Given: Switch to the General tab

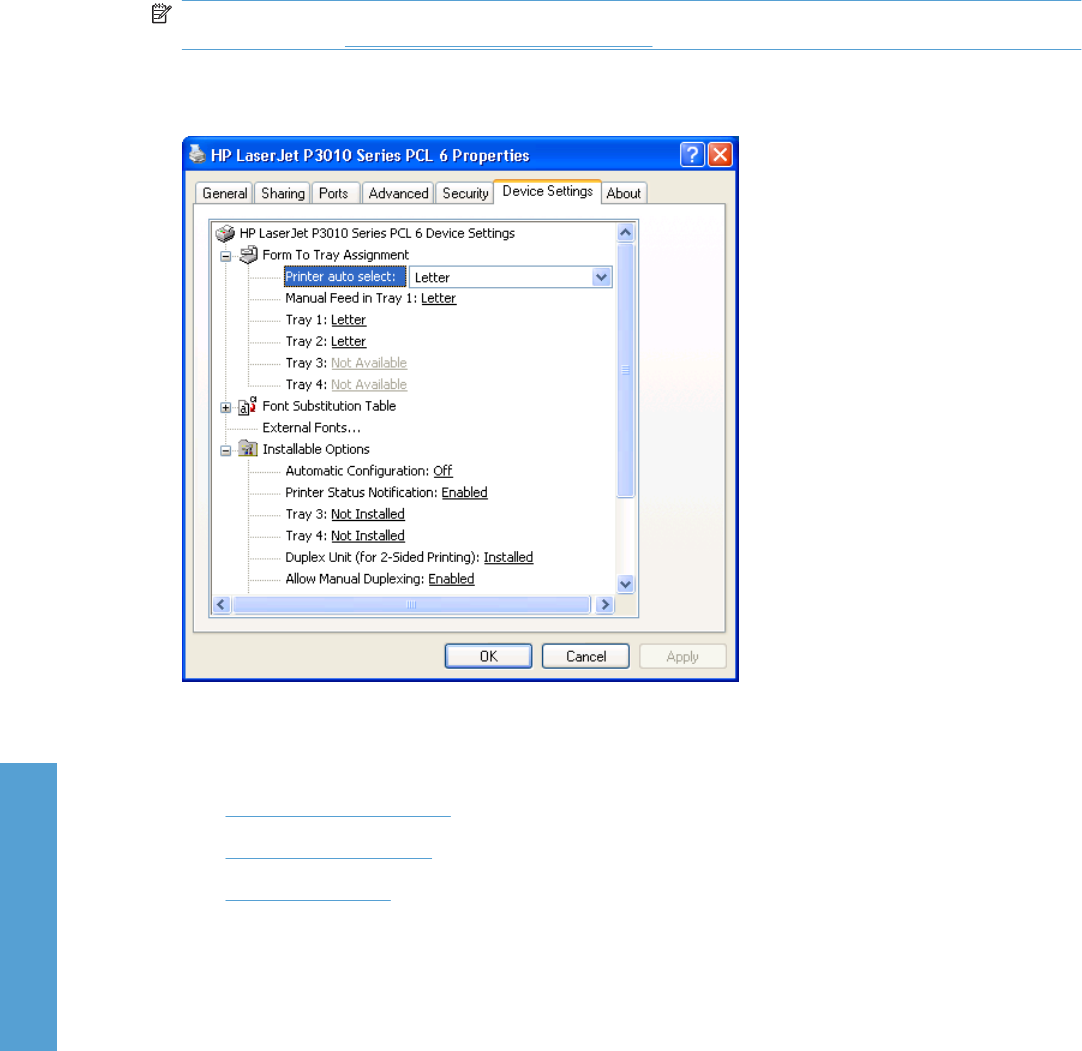Looking at the screenshot, I should 224,193.
